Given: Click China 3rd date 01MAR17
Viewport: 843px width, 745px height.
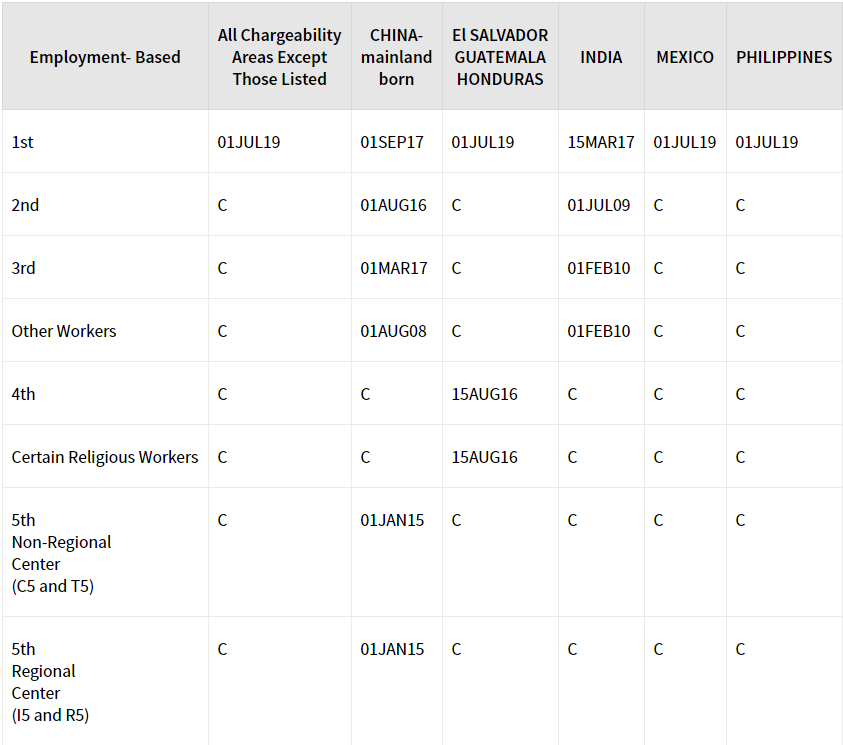Looking at the screenshot, I should [x=394, y=268].
